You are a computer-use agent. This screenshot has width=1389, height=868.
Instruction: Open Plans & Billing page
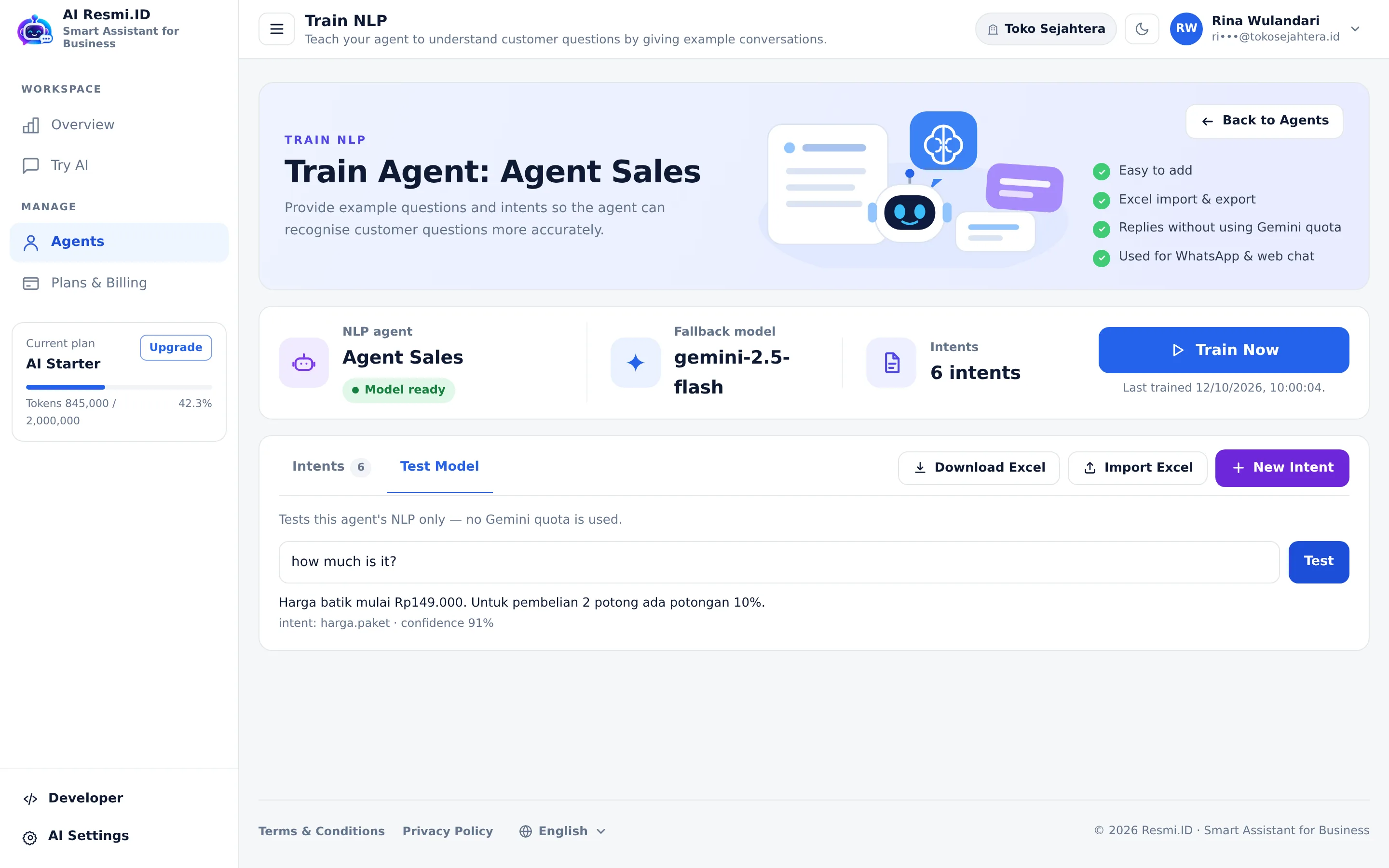(120, 283)
